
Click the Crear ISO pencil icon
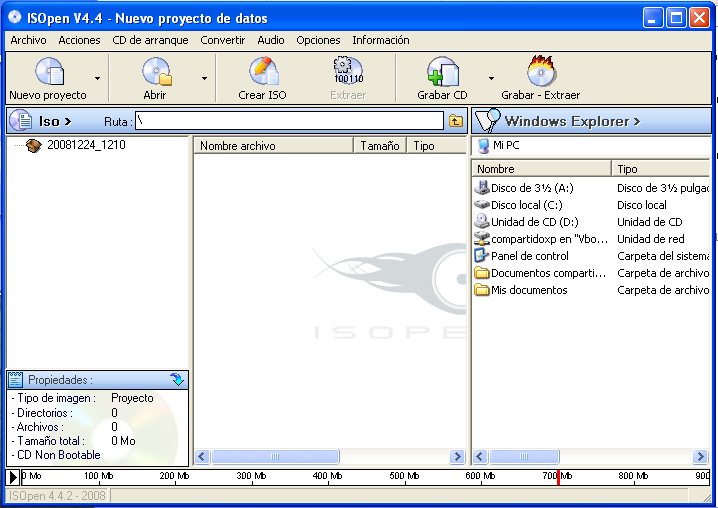pos(264,71)
